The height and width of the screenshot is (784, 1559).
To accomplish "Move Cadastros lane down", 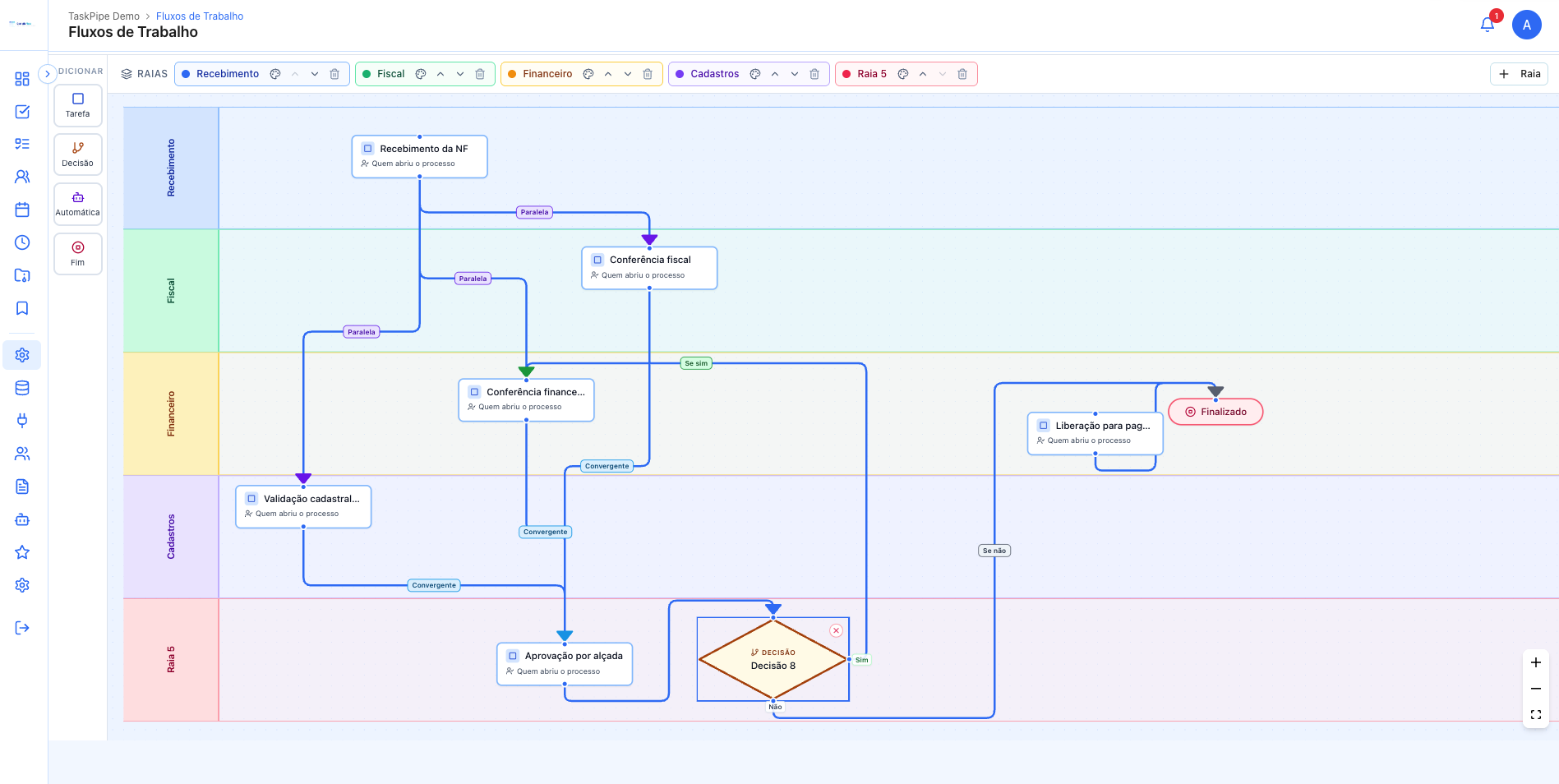I will point(795,74).
